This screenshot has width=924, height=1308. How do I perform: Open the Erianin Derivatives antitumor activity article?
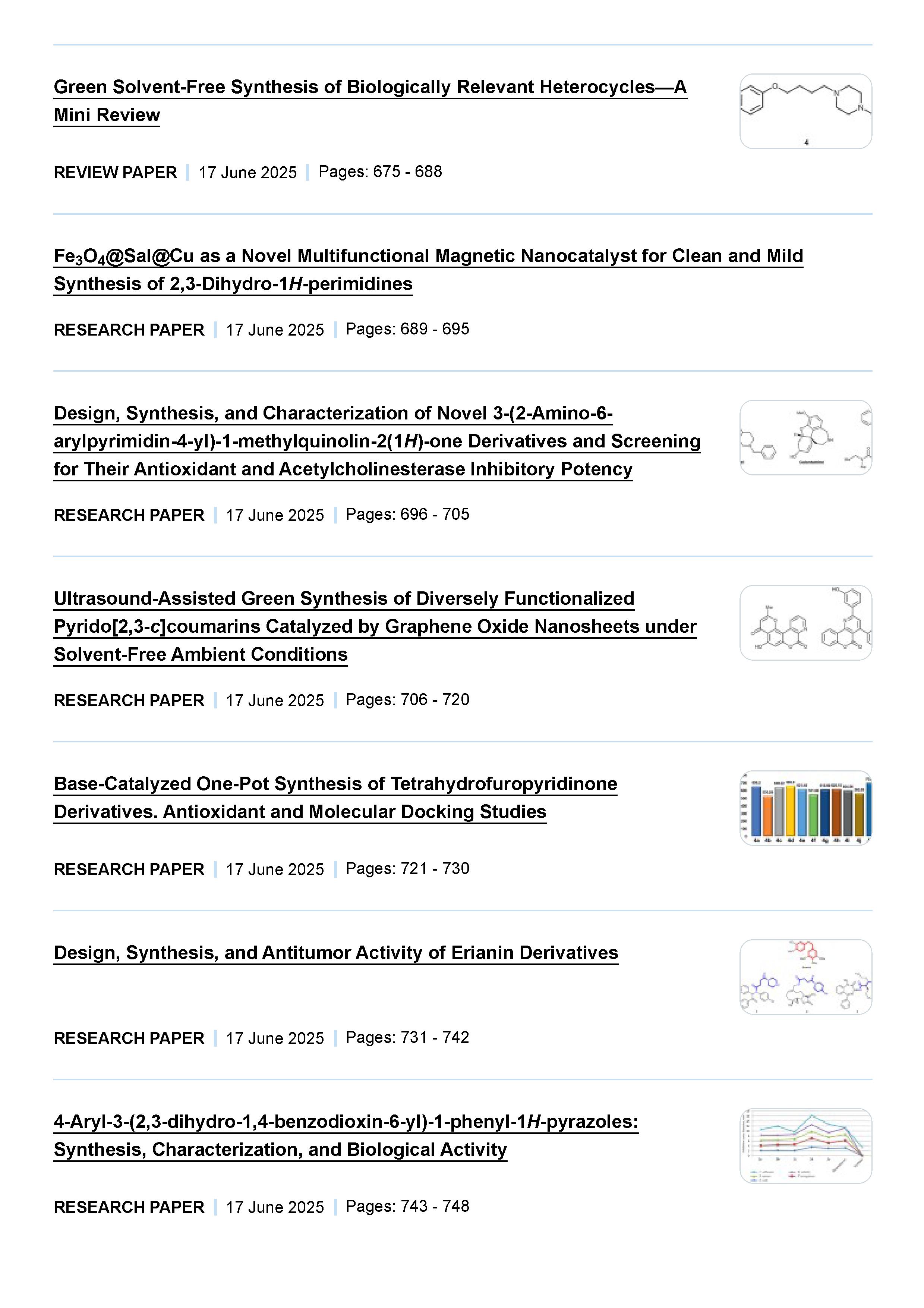[336, 953]
